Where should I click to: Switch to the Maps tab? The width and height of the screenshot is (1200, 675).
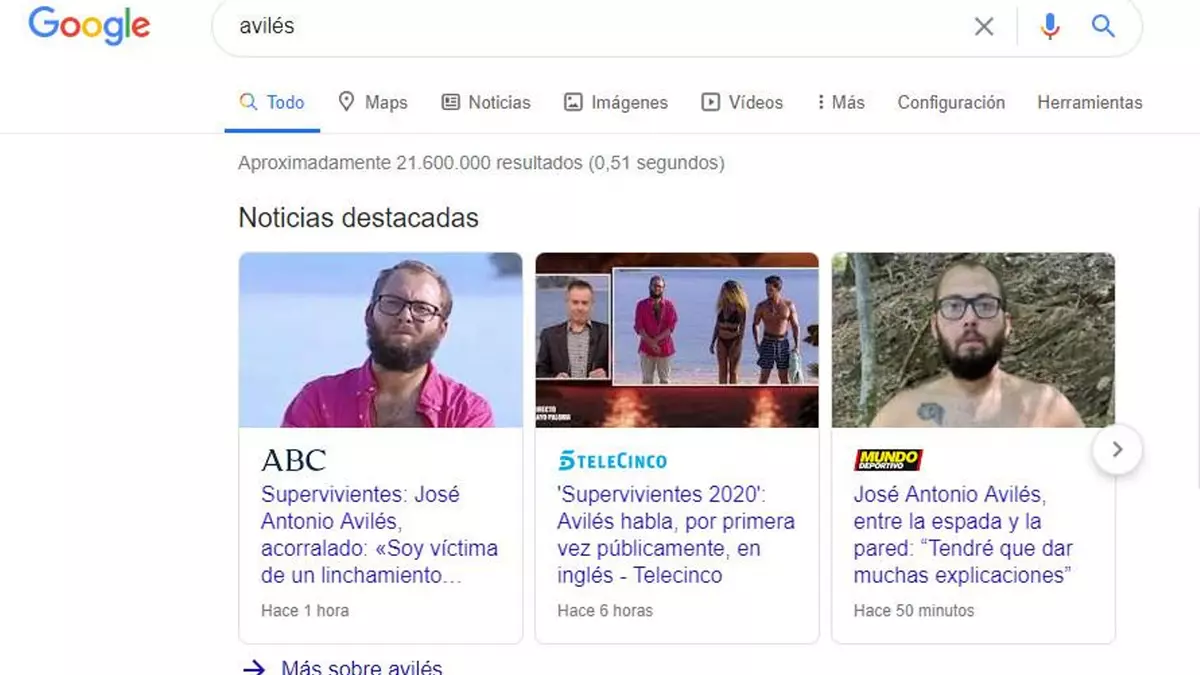(373, 102)
